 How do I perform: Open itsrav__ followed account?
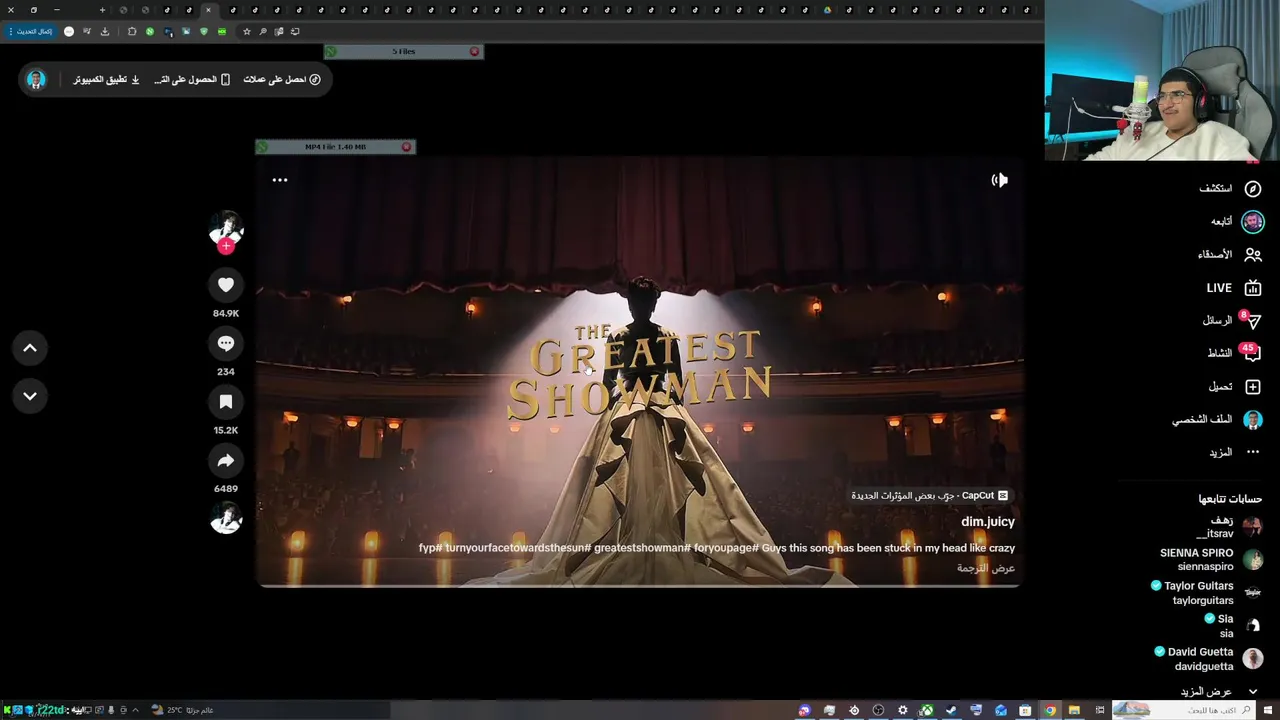pyautogui.click(x=1229, y=527)
